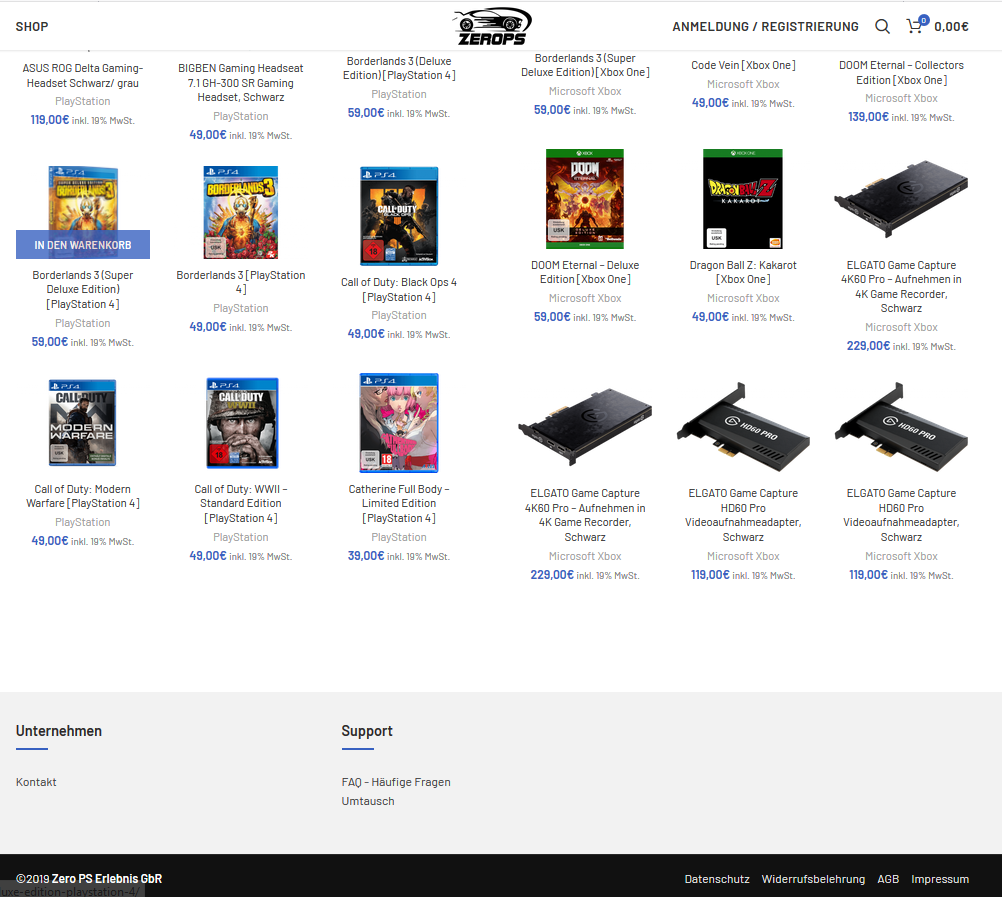1002x897 pixels.
Task: Click the Call of Duty Modern Warfare cover
Action: point(83,422)
